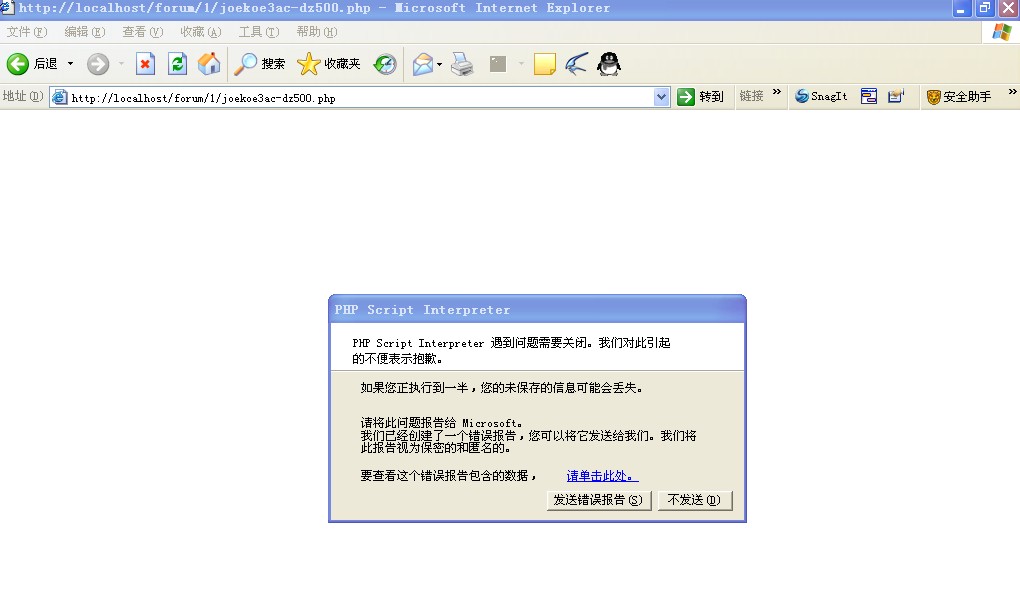Click the Windows flag logo throbber
Screen dimensions: 1020x593
[x=1002, y=32]
